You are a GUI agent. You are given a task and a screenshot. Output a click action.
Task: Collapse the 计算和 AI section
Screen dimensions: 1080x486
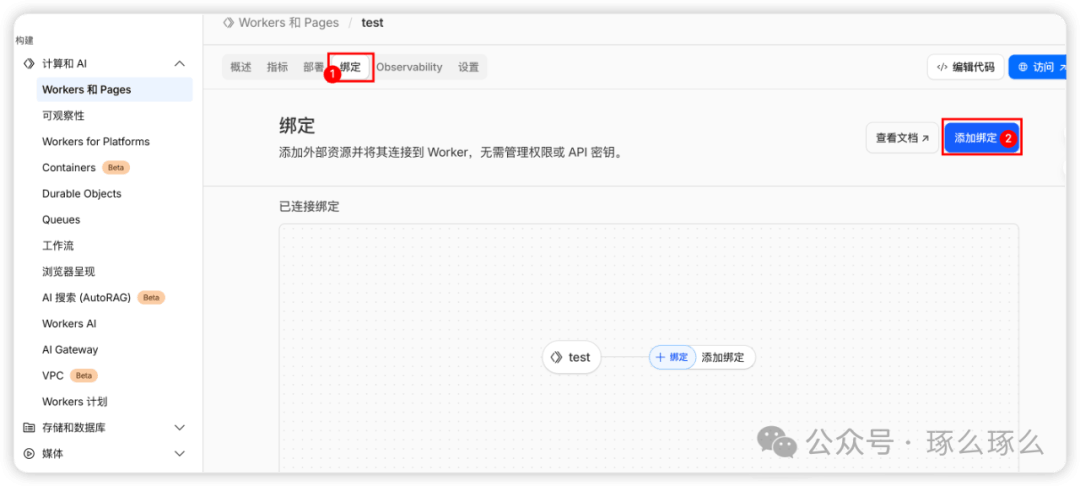coord(180,64)
